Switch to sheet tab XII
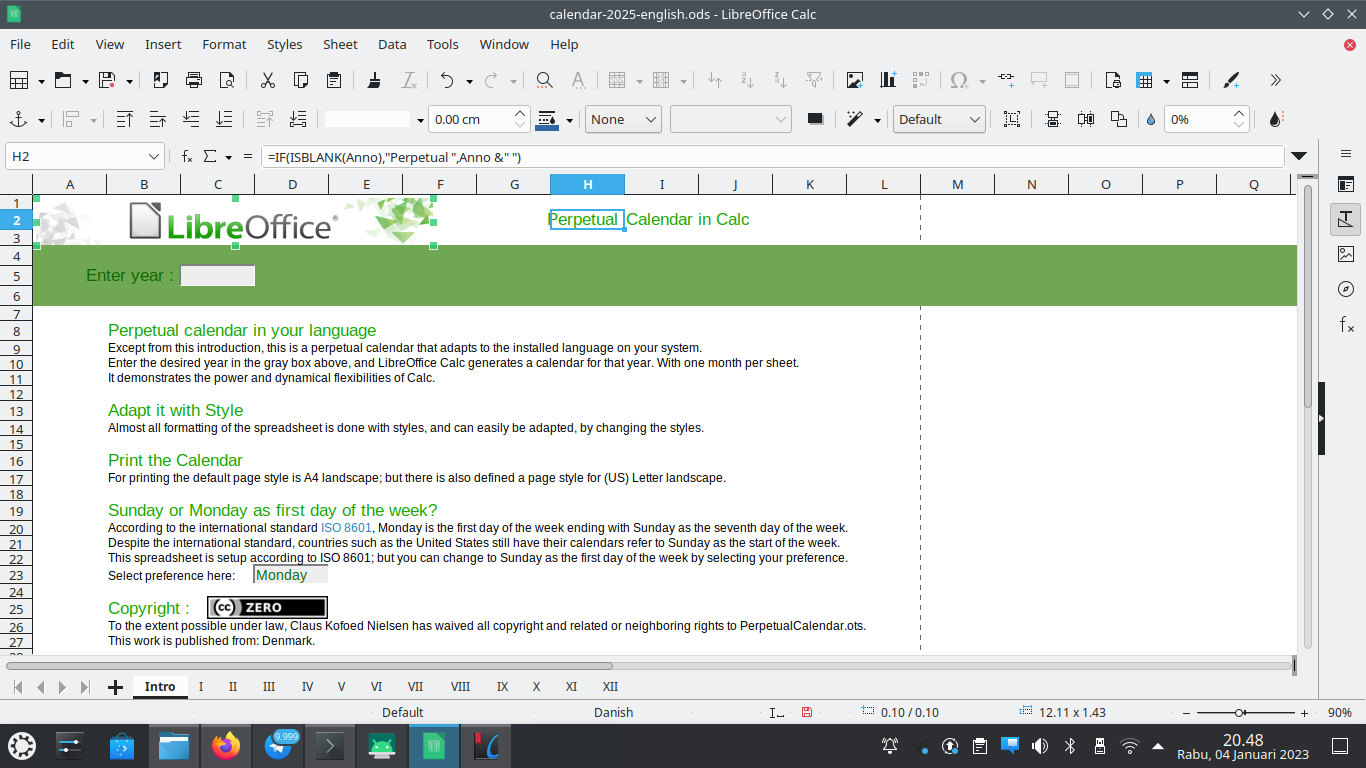 click(610, 687)
